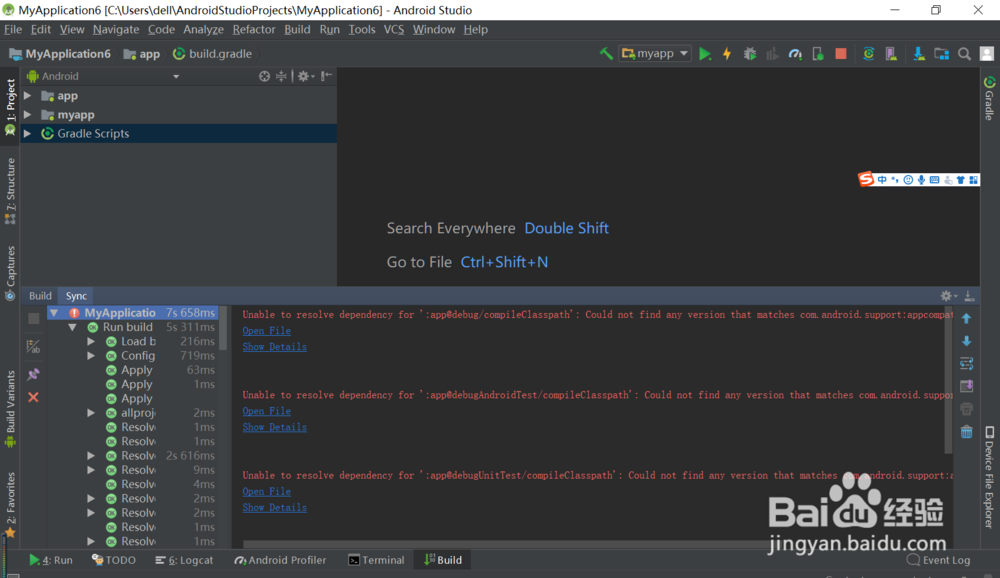Switch to the Sync tab

point(74,295)
